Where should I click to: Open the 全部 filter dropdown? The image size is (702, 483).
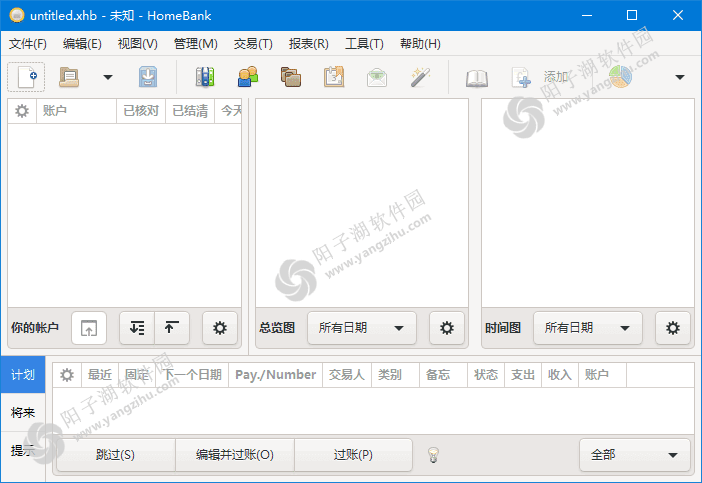point(634,455)
